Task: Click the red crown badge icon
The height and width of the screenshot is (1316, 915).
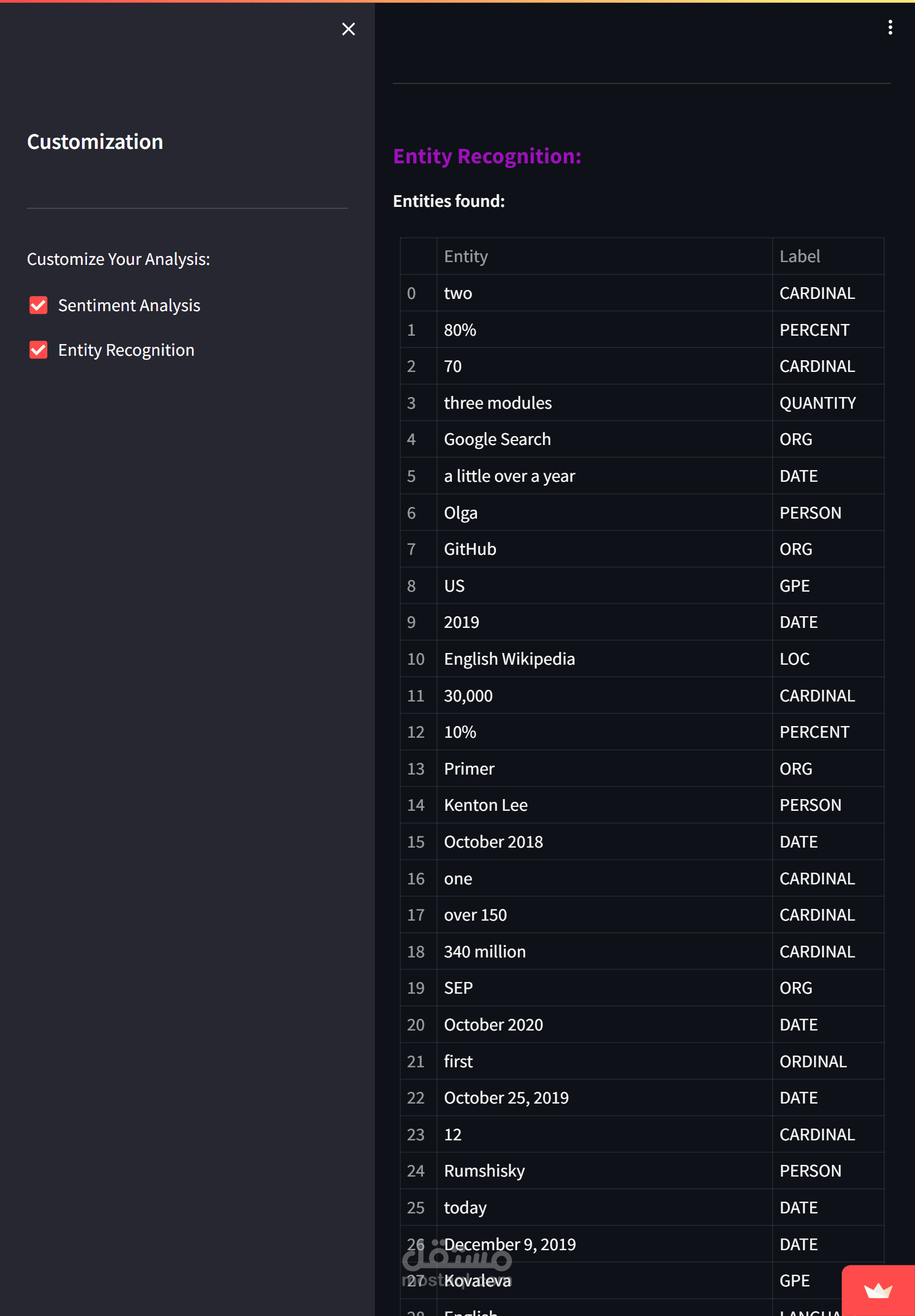Action: point(878,1291)
